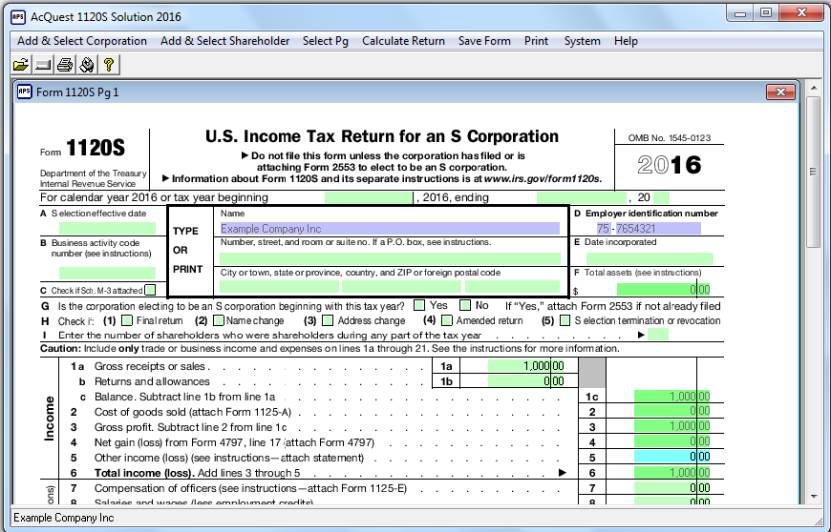
Task: Click the APS icon in Form 1120S title bar
Action: pos(24,92)
